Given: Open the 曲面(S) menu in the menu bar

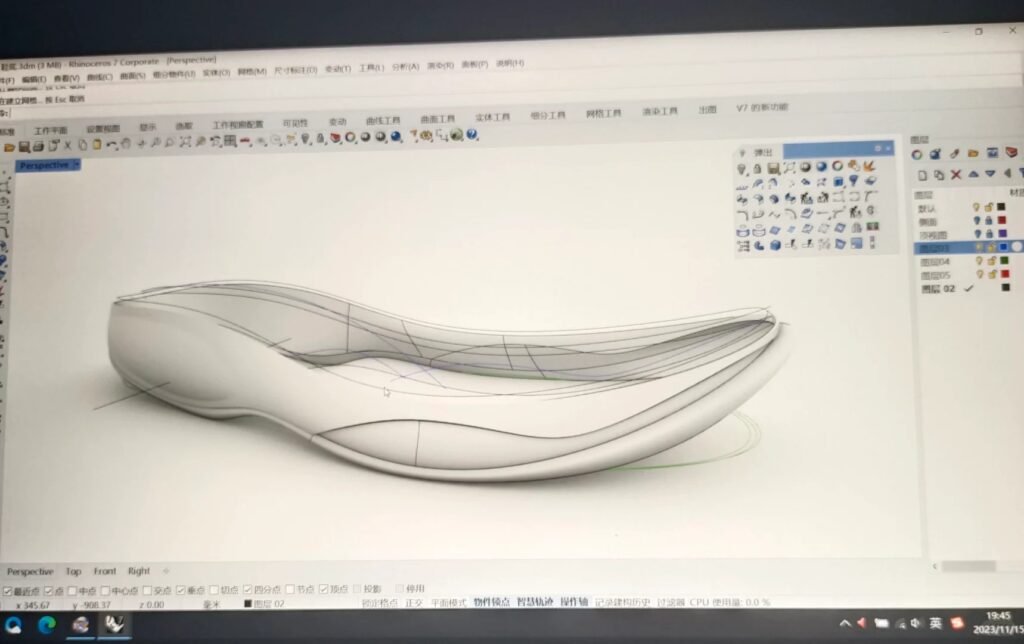Looking at the screenshot, I should point(131,75).
